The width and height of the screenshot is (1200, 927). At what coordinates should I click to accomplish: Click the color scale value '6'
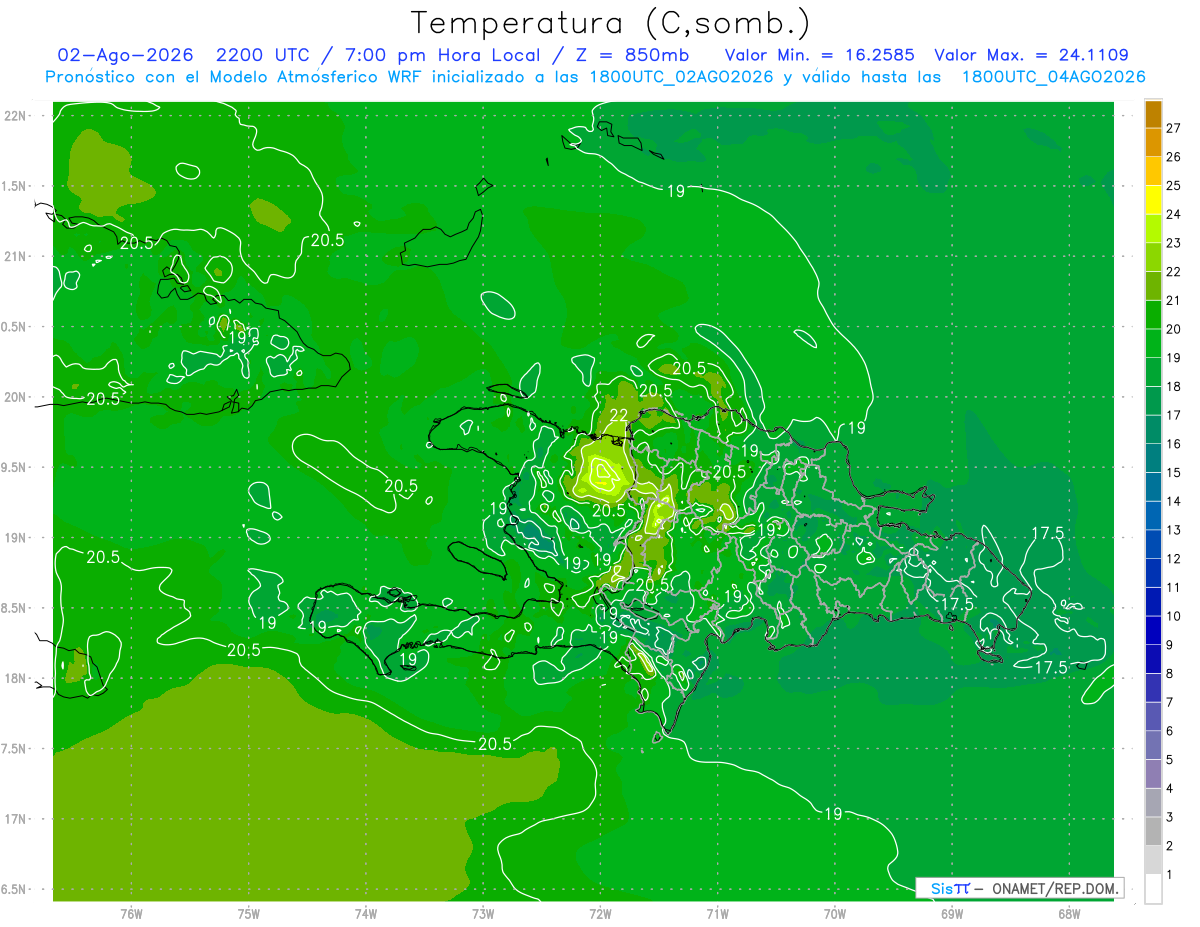pyautogui.click(x=1169, y=732)
